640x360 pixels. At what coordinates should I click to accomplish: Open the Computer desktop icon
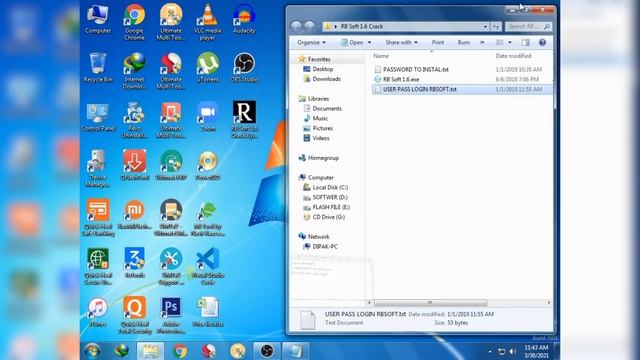(x=98, y=20)
